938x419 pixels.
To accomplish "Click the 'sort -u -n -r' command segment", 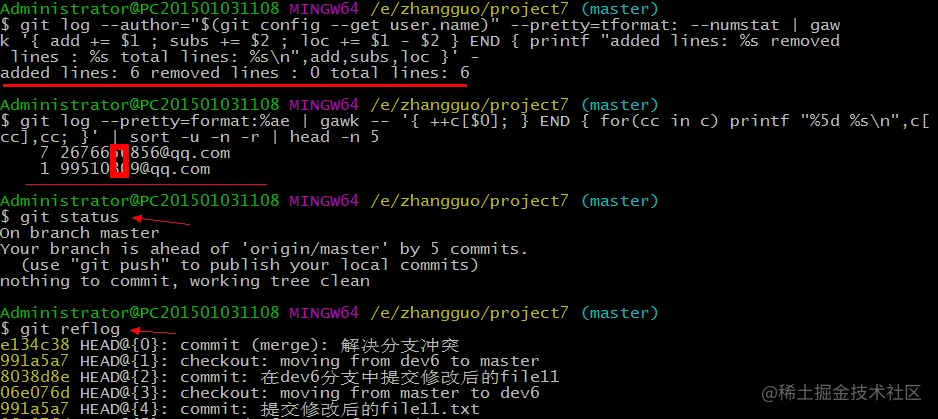I will [205, 137].
